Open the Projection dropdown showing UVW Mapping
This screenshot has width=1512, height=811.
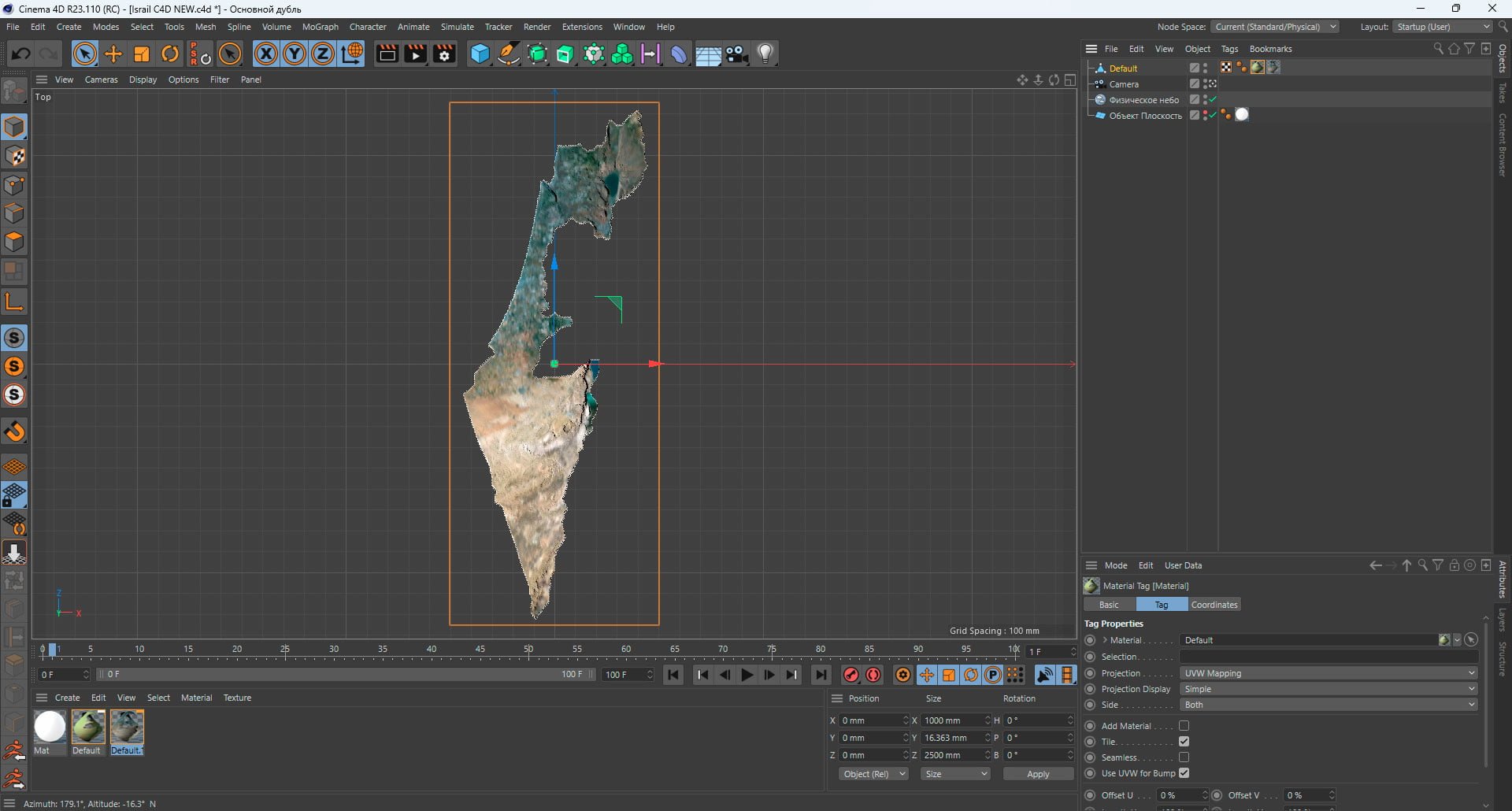pos(1329,673)
